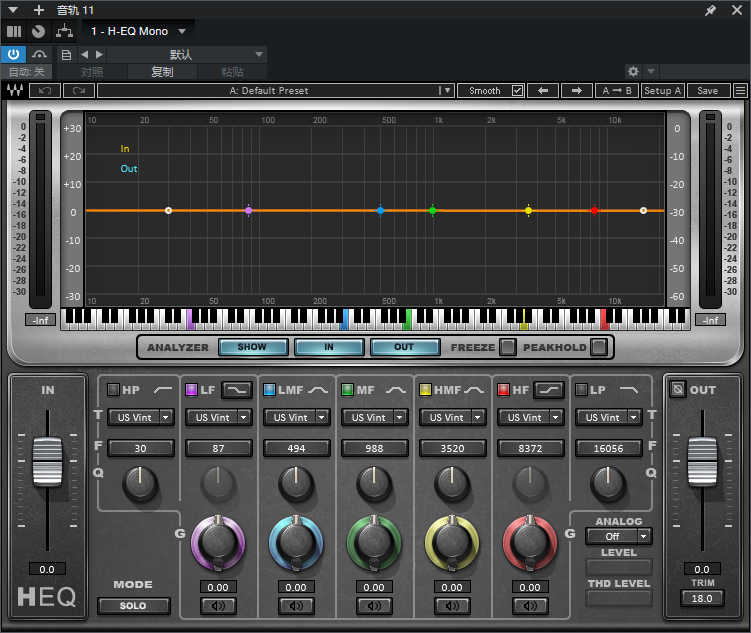Select the HF shelf filter shape icon

[x=549, y=390]
